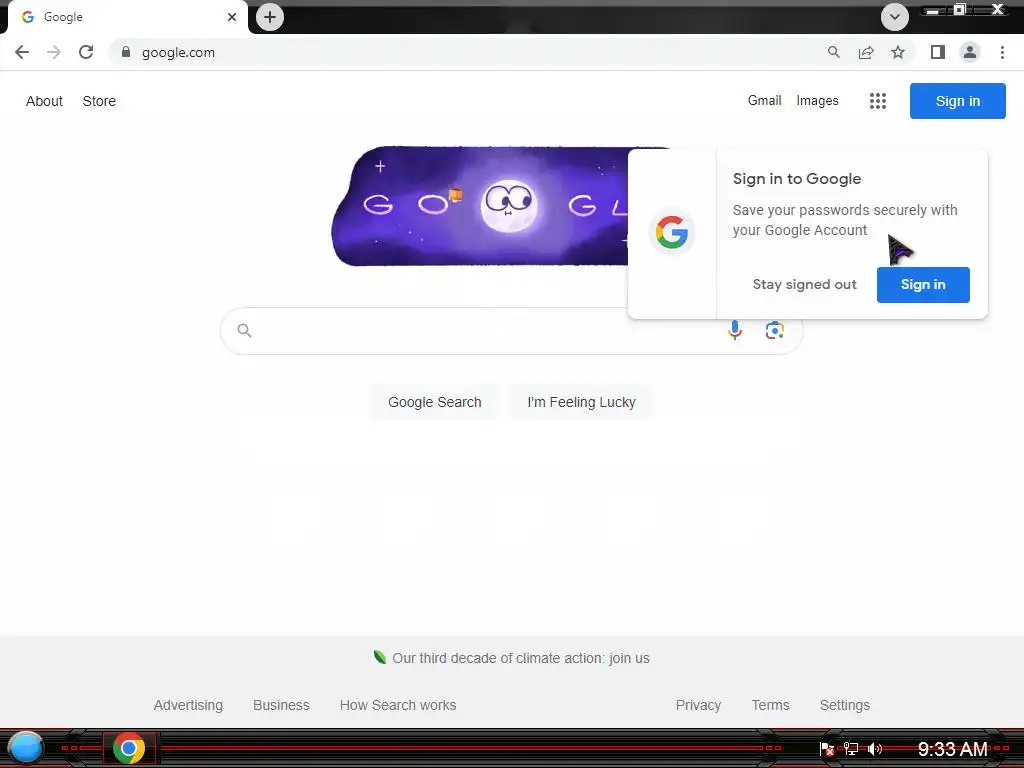Share this page using the share icon
The height and width of the screenshot is (768, 1024).
(x=866, y=52)
